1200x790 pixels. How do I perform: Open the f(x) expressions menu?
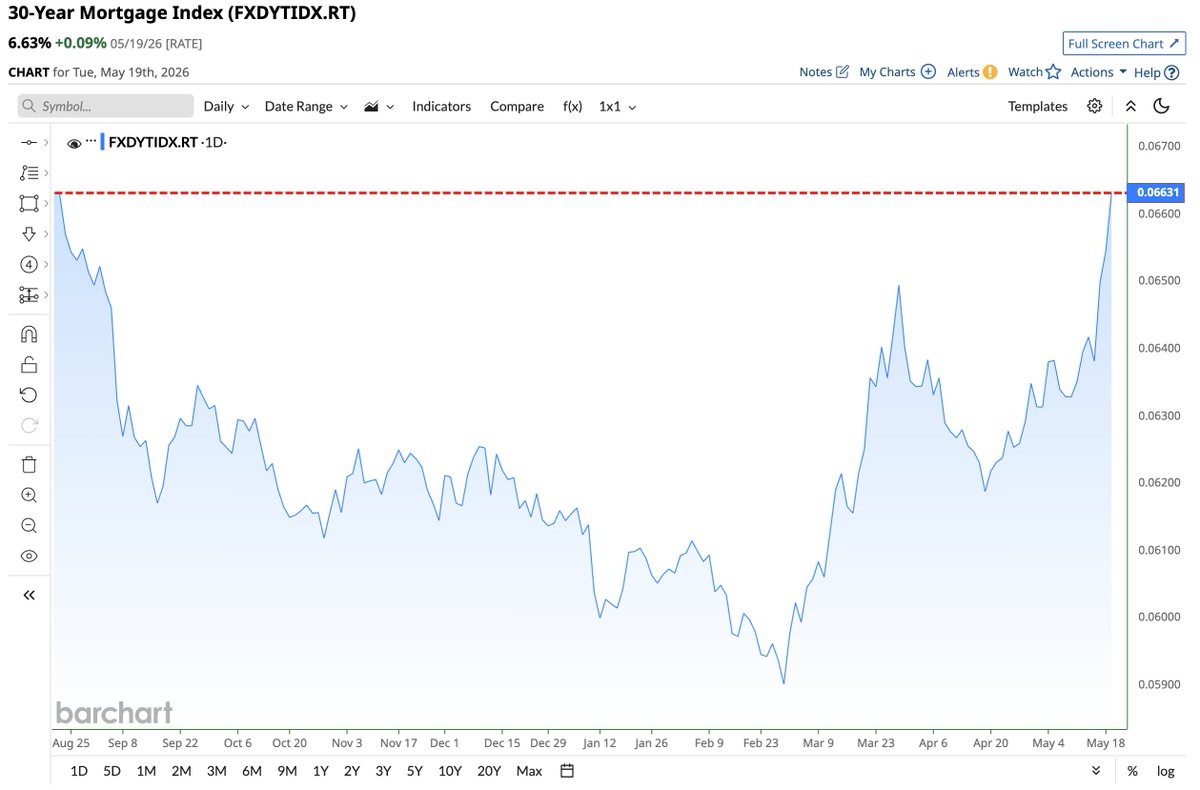coord(573,106)
